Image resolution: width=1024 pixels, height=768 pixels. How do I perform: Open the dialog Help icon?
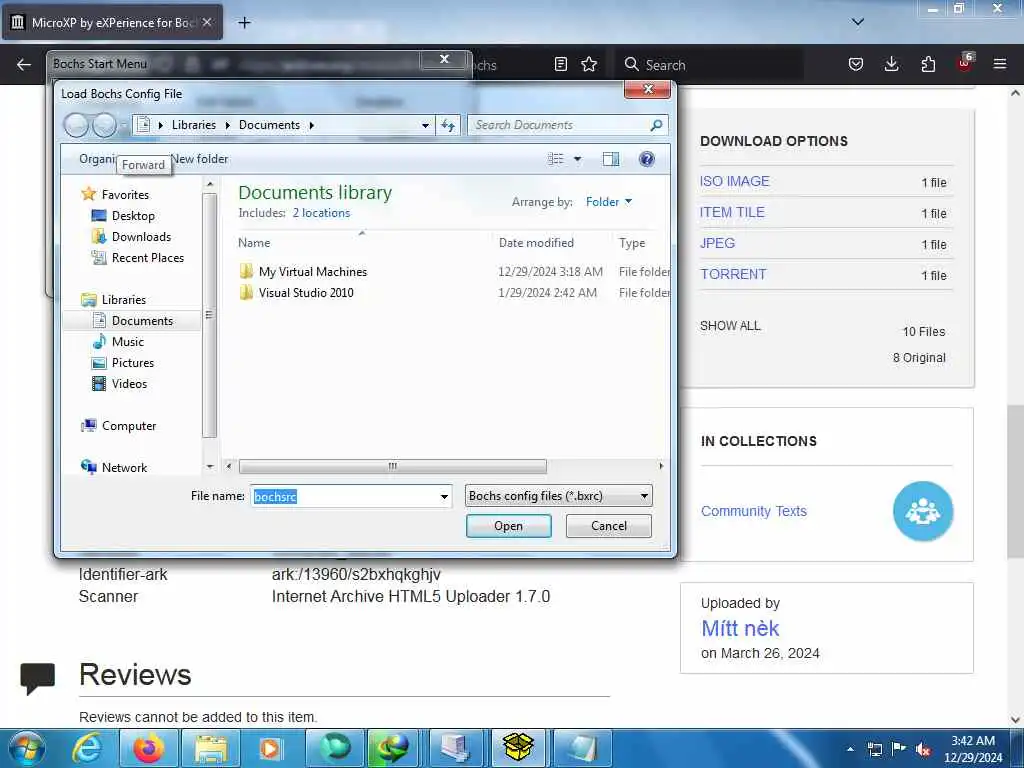pos(647,159)
